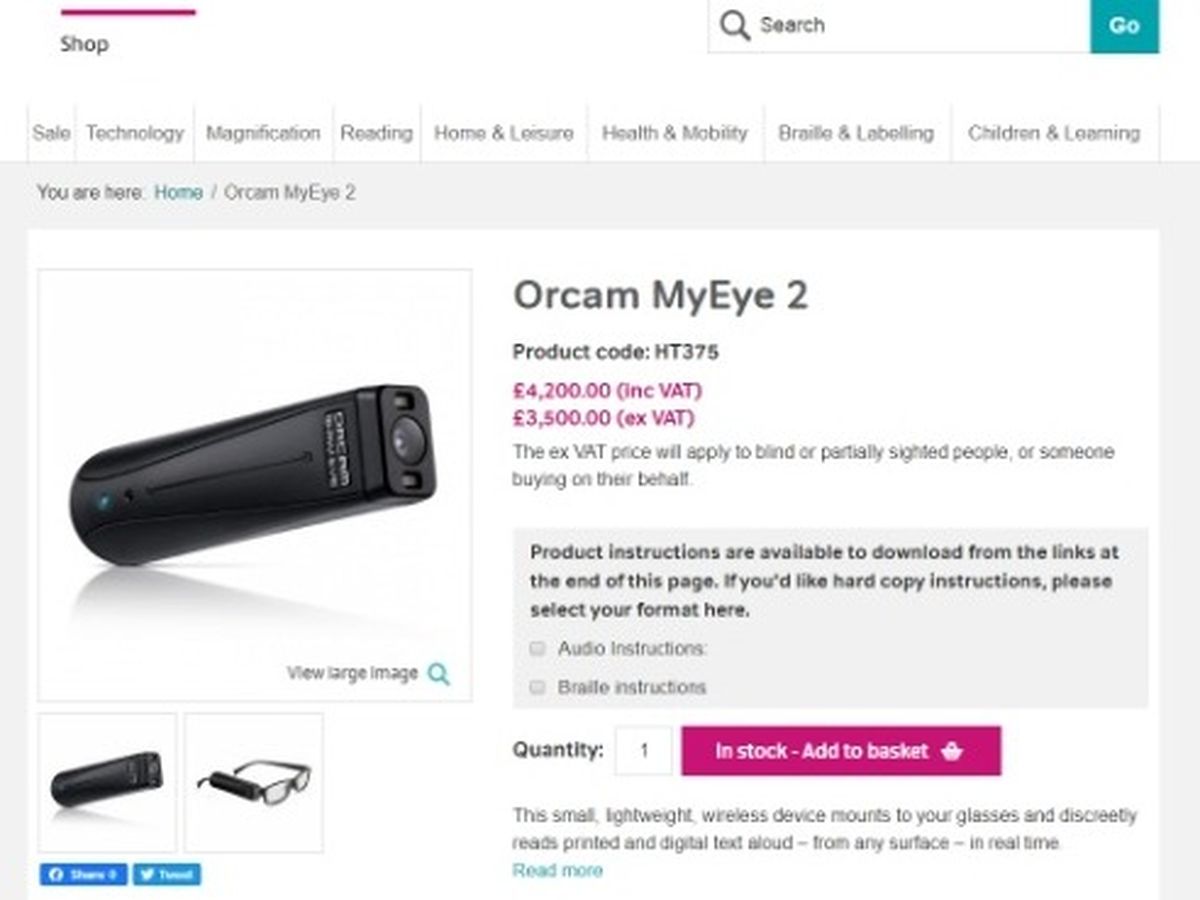
Task: Click the Twitter Tweet button
Action: point(167,874)
